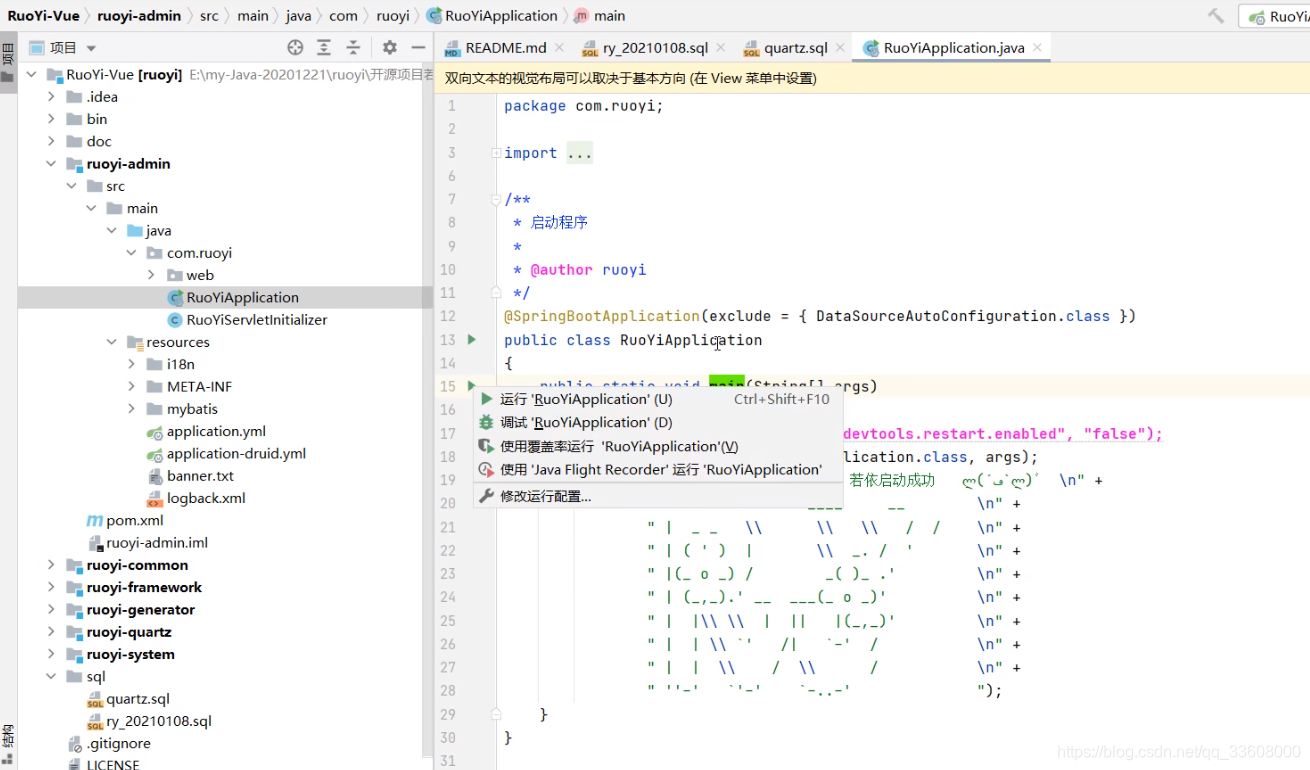Click the build hammer icon
The width and height of the screenshot is (1310, 770).
[1216, 15]
